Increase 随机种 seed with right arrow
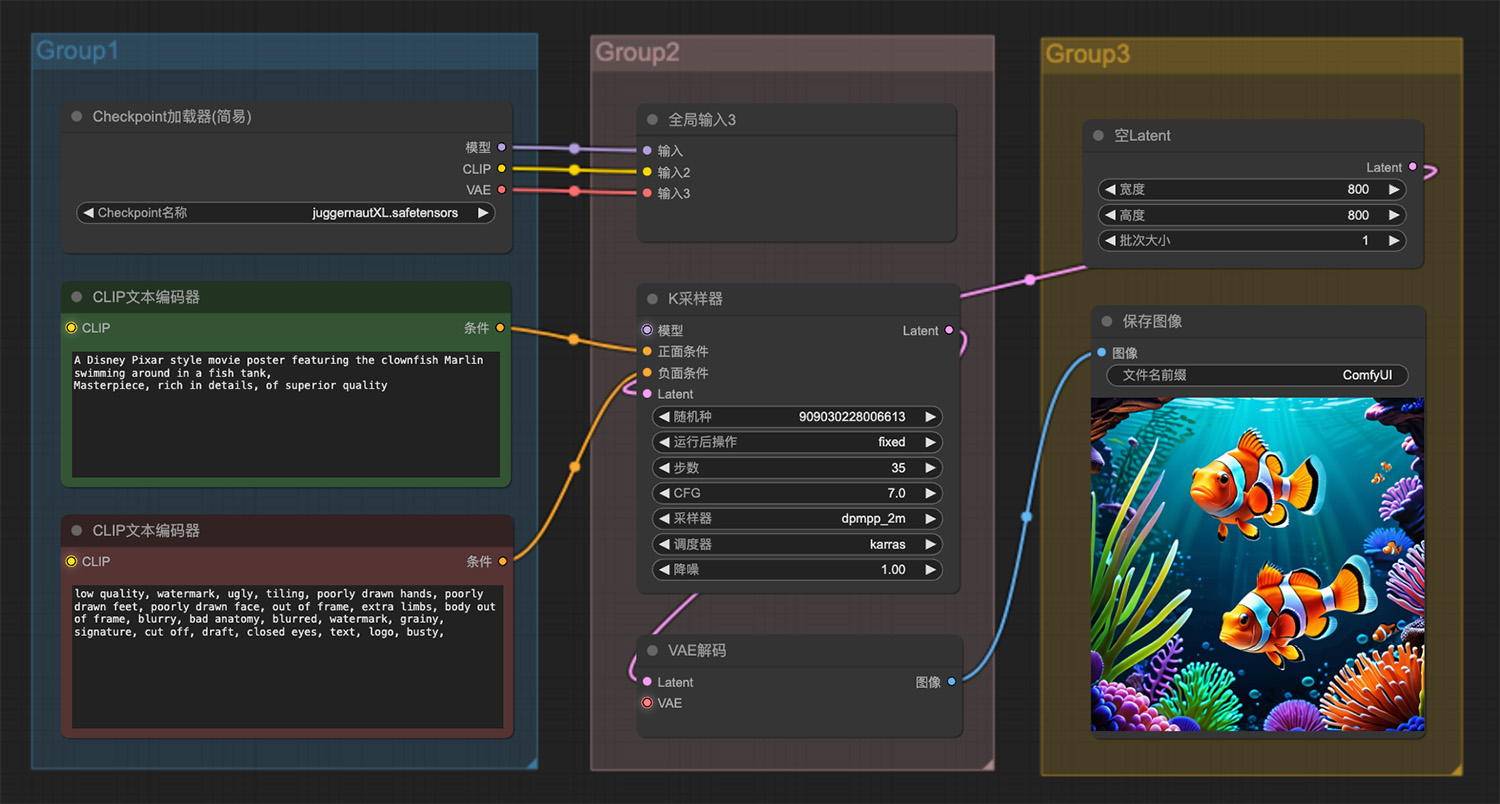1500x804 pixels. (930, 417)
